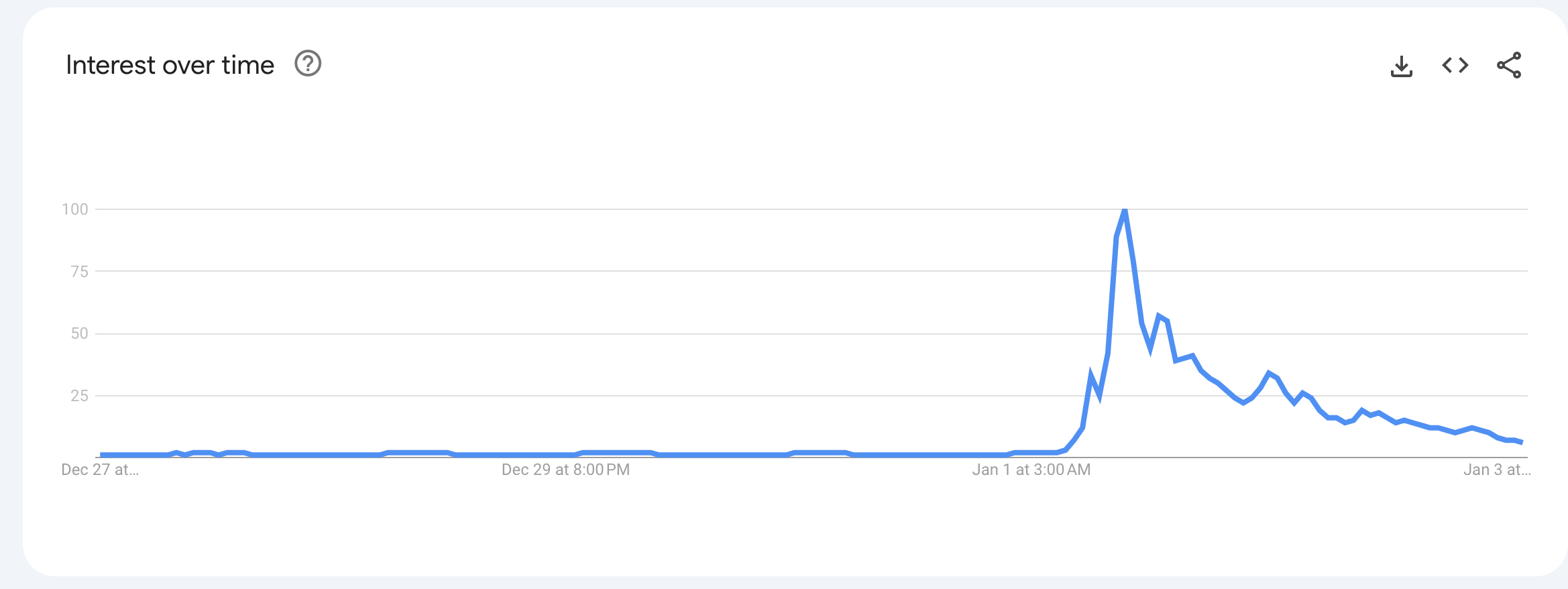
Task: Click the "Interest over time" heading
Action: [170, 65]
